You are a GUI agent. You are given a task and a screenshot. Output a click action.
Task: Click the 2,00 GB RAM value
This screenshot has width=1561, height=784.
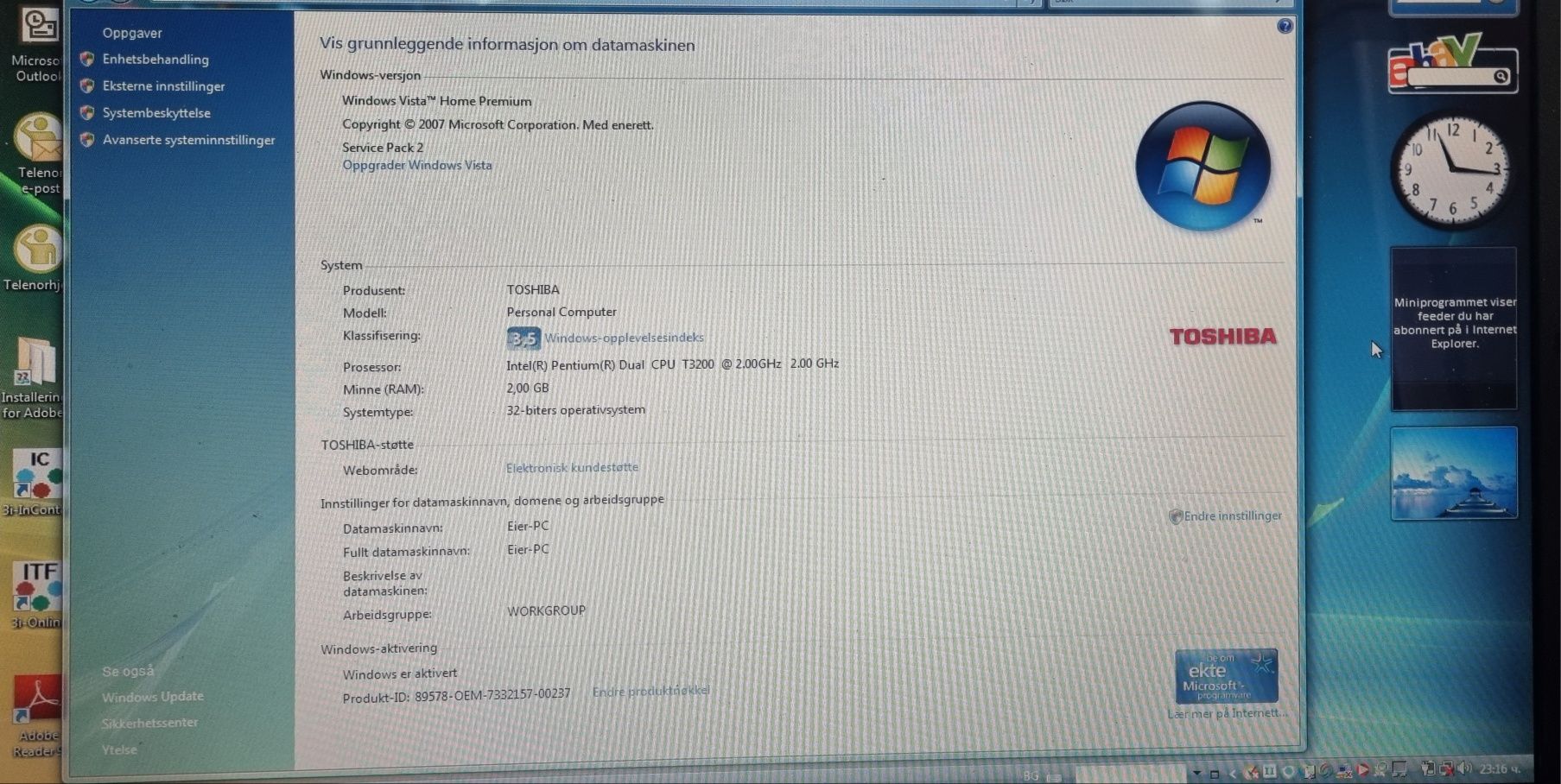(528, 388)
